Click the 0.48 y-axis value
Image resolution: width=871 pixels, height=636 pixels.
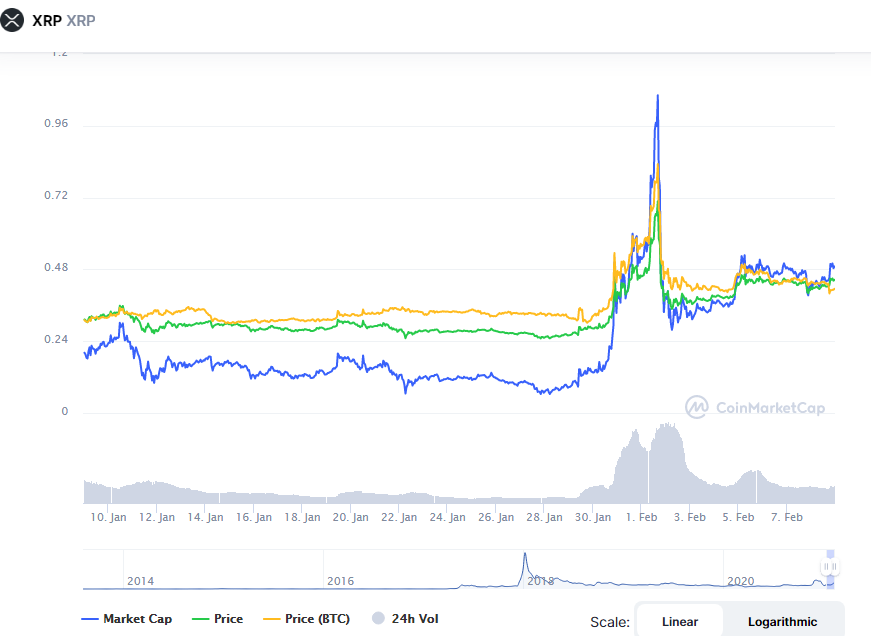[56, 267]
